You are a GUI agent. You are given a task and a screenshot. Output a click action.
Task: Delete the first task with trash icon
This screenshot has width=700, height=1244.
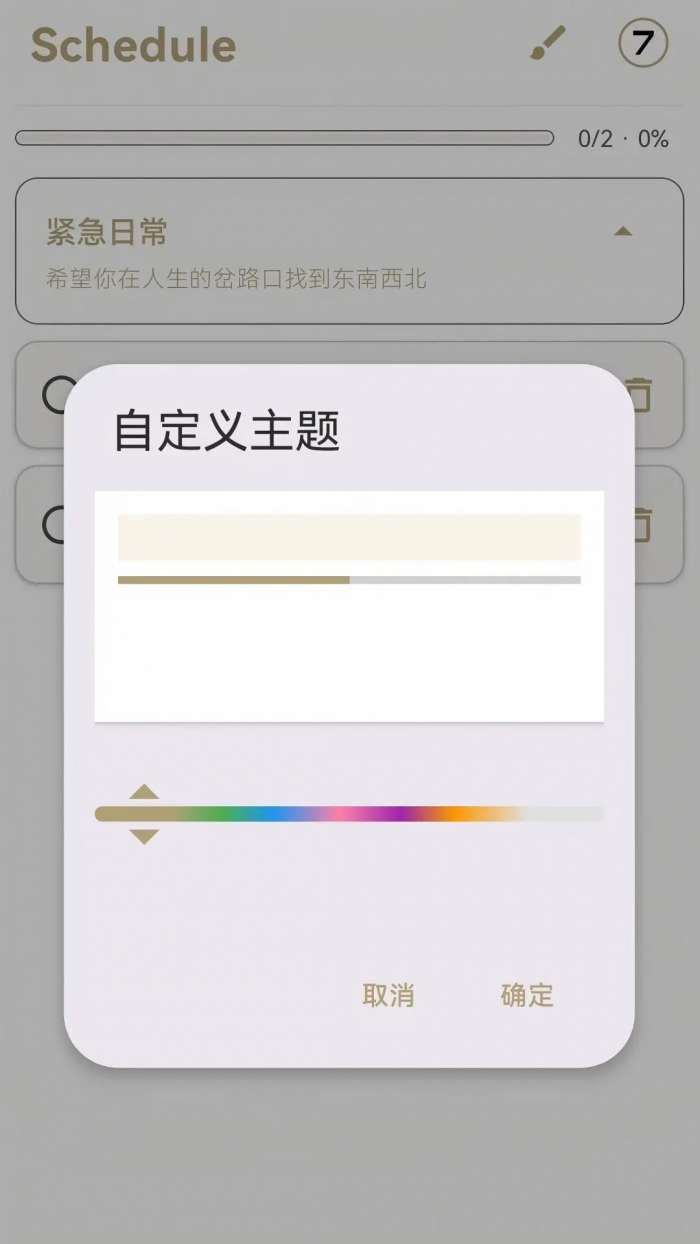639,394
